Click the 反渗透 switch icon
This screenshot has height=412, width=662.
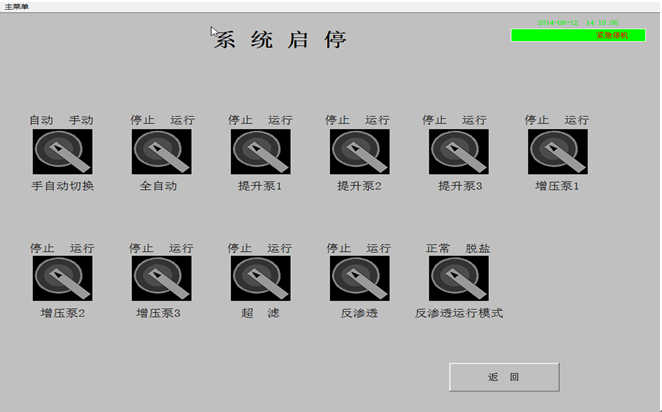[360, 278]
